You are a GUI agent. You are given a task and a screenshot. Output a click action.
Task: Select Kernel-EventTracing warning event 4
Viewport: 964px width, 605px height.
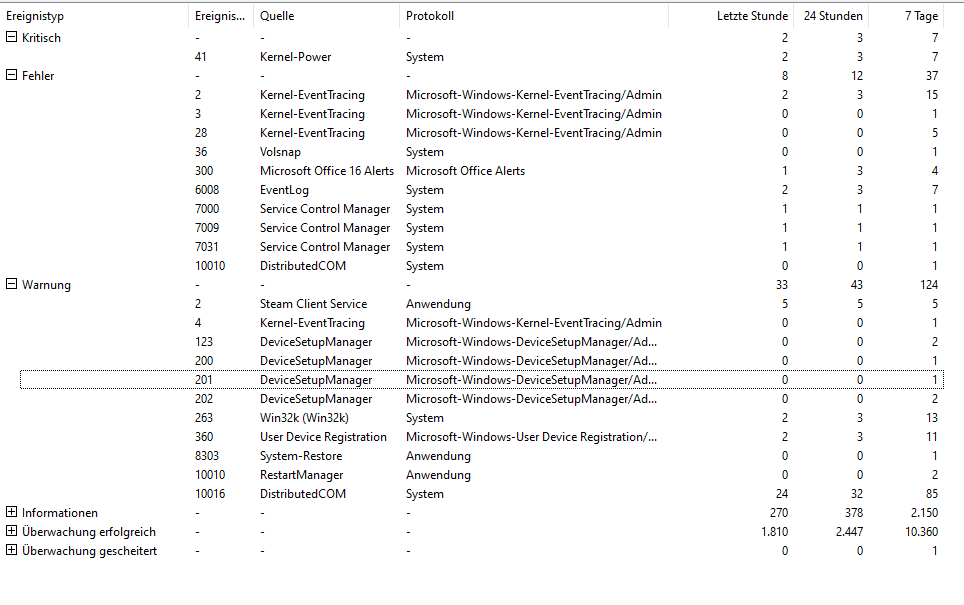click(481, 323)
